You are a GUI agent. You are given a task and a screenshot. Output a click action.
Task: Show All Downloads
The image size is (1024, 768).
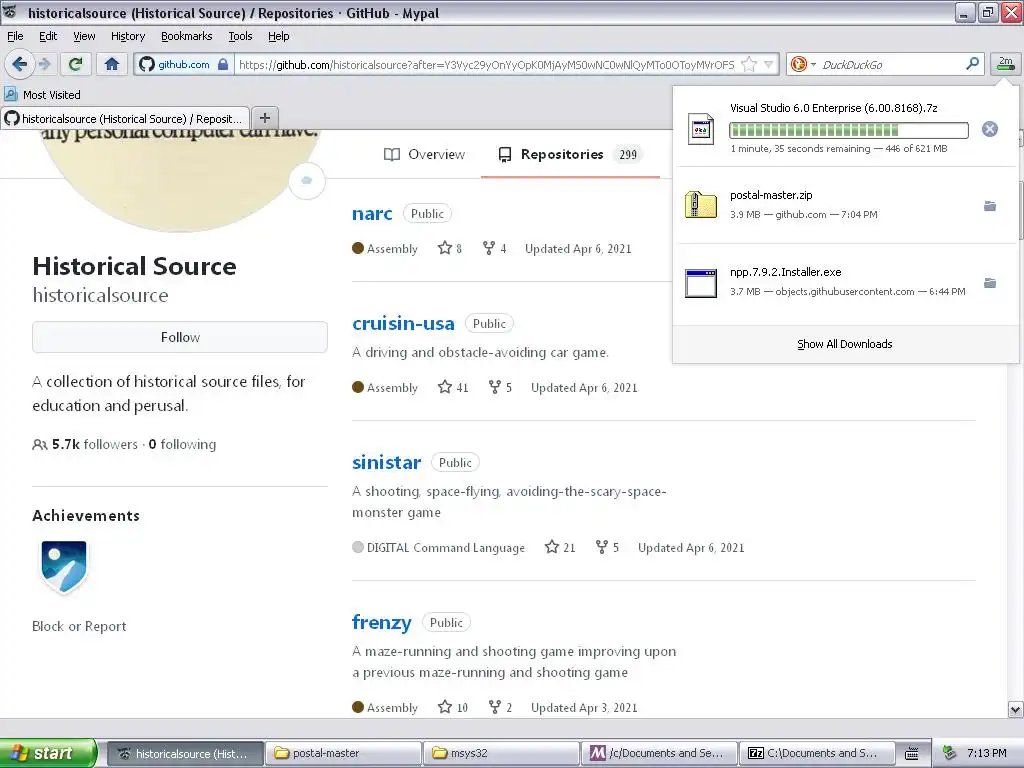(x=844, y=344)
